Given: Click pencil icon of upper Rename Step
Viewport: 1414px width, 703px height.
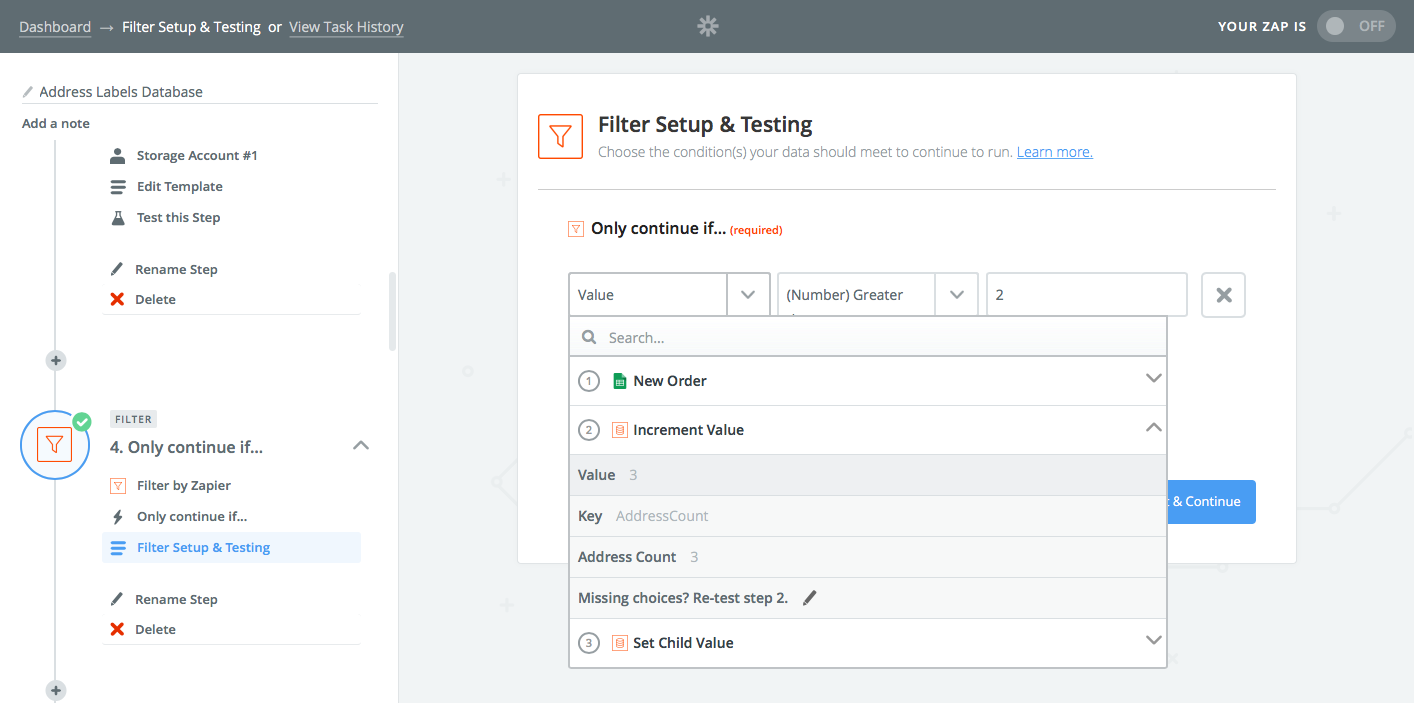Looking at the screenshot, I should (117, 269).
